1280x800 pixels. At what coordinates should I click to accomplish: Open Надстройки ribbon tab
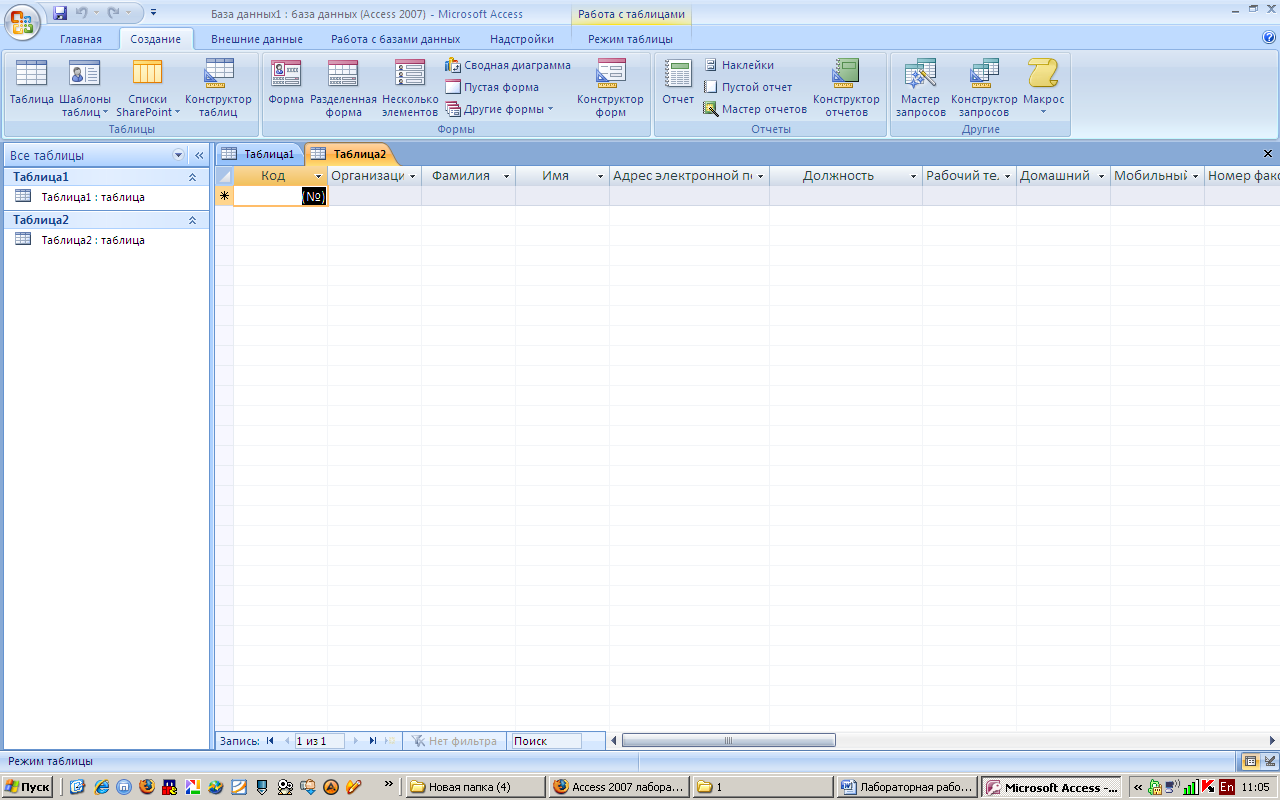tap(522, 39)
